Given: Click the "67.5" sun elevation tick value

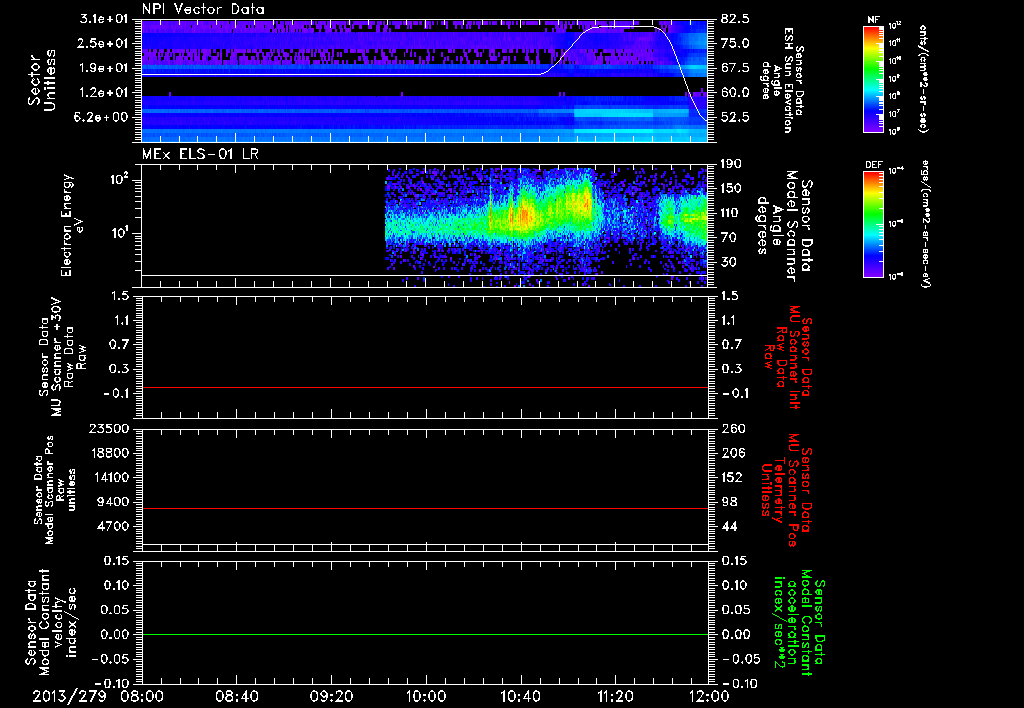Looking at the screenshot, I should (735, 68).
